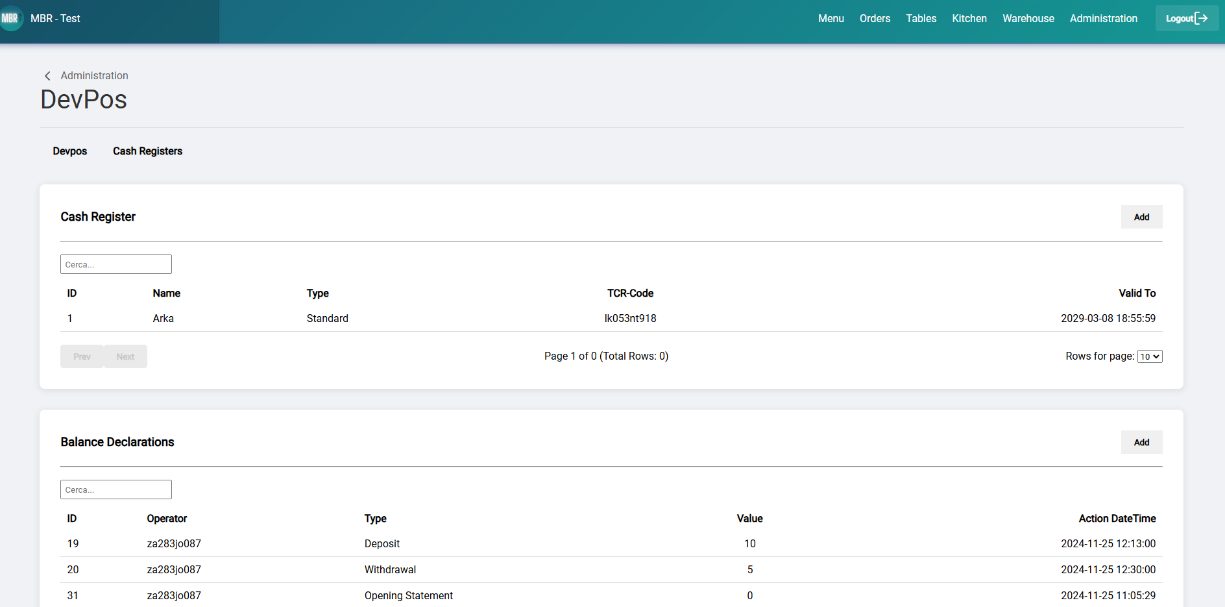The image size is (1225, 607).
Task: Open the Warehouse navigation item
Action: (x=1028, y=18)
